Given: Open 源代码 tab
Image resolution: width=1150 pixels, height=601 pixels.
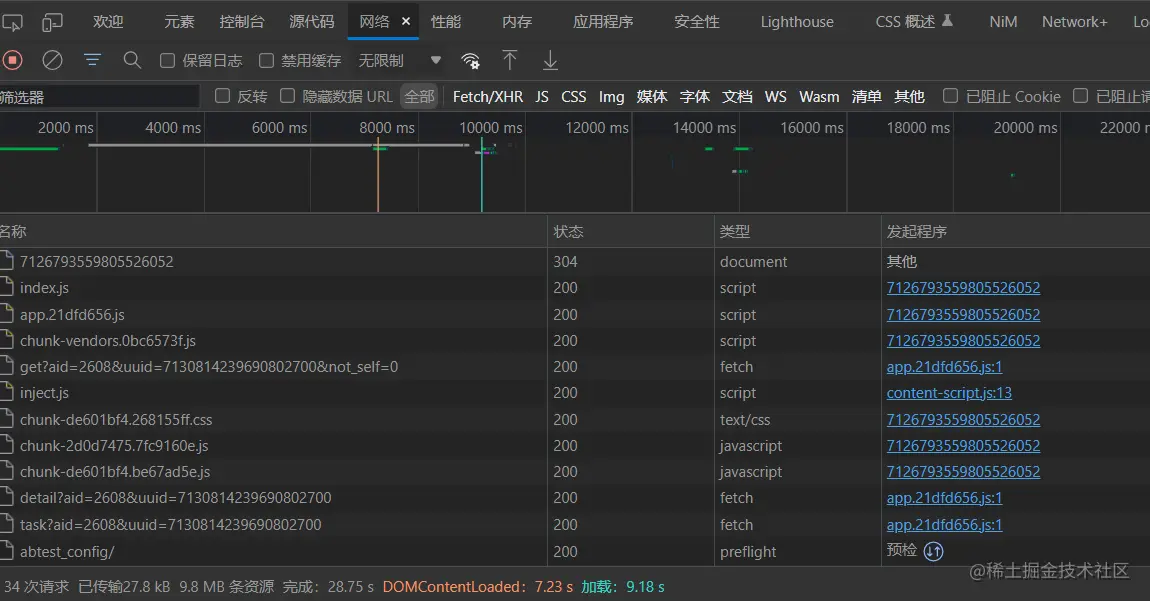Looking at the screenshot, I should 312,22.
